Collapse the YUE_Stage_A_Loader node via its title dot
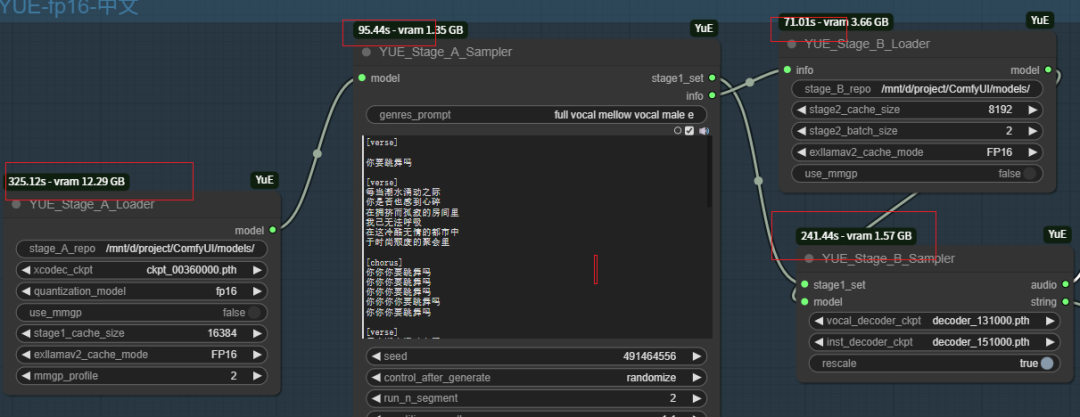1080x417 pixels. tap(17, 205)
